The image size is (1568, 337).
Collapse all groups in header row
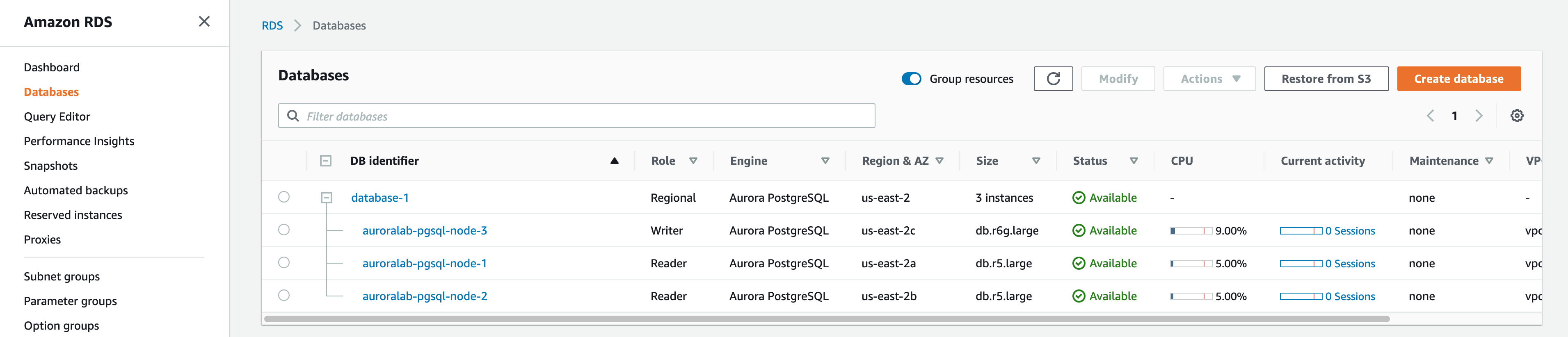point(326,161)
